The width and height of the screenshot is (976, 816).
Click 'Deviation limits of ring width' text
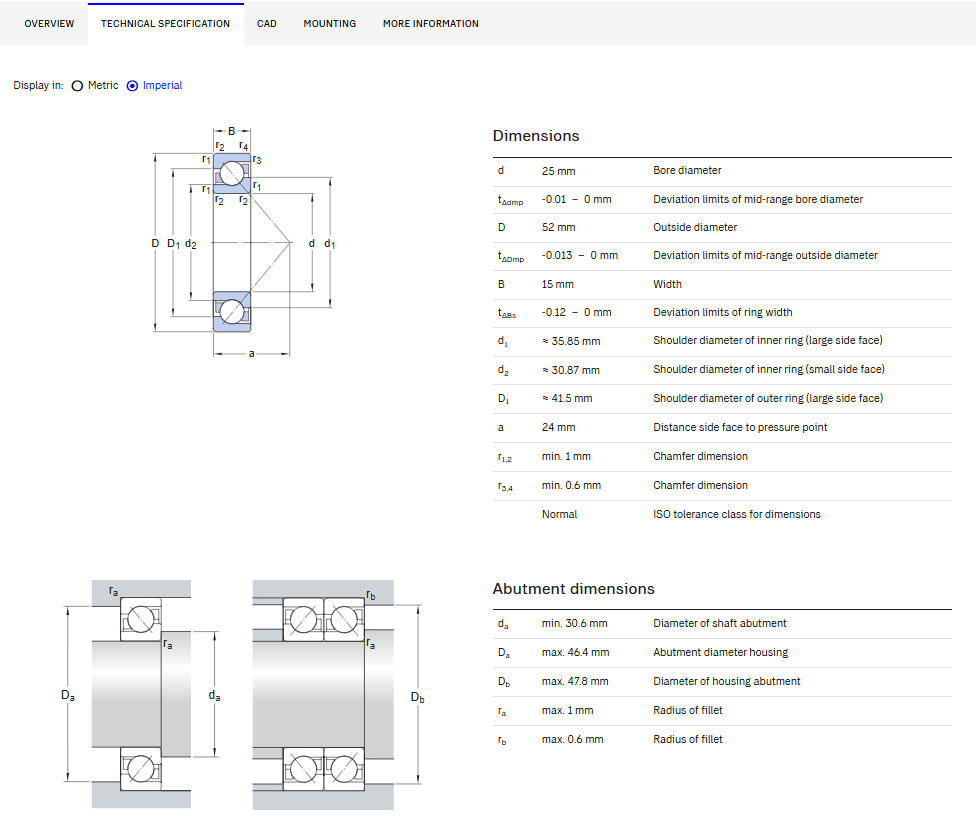[723, 312]
